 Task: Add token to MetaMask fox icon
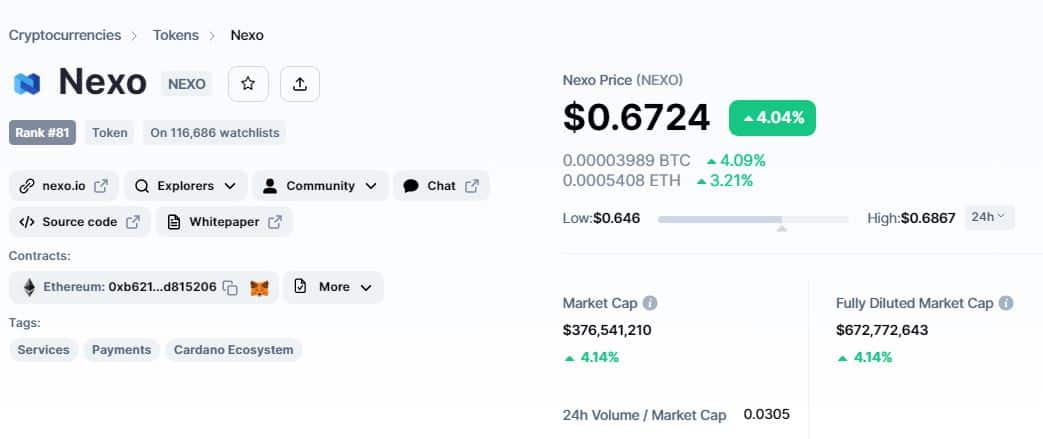(259, 288)
